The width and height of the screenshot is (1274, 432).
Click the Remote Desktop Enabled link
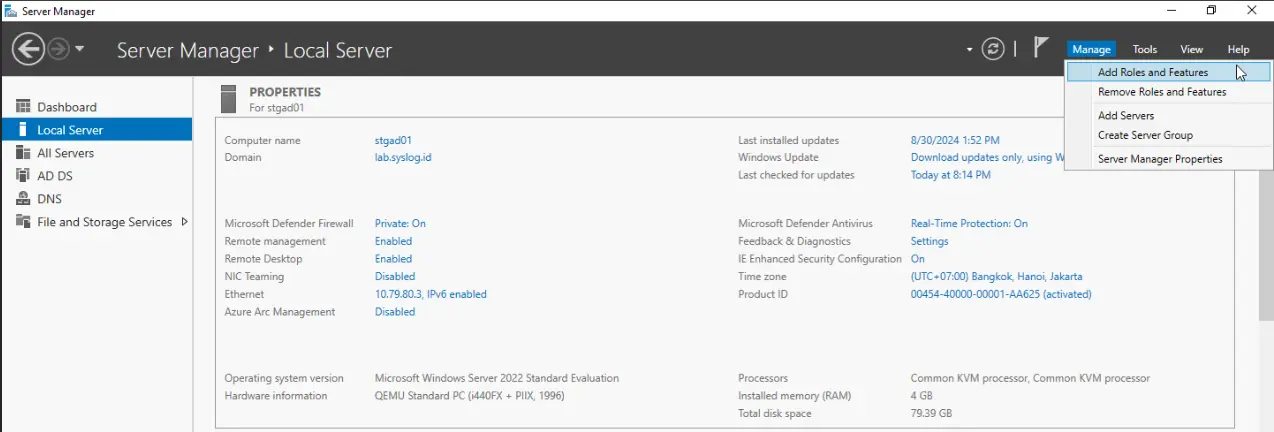[x=393, y=259]
